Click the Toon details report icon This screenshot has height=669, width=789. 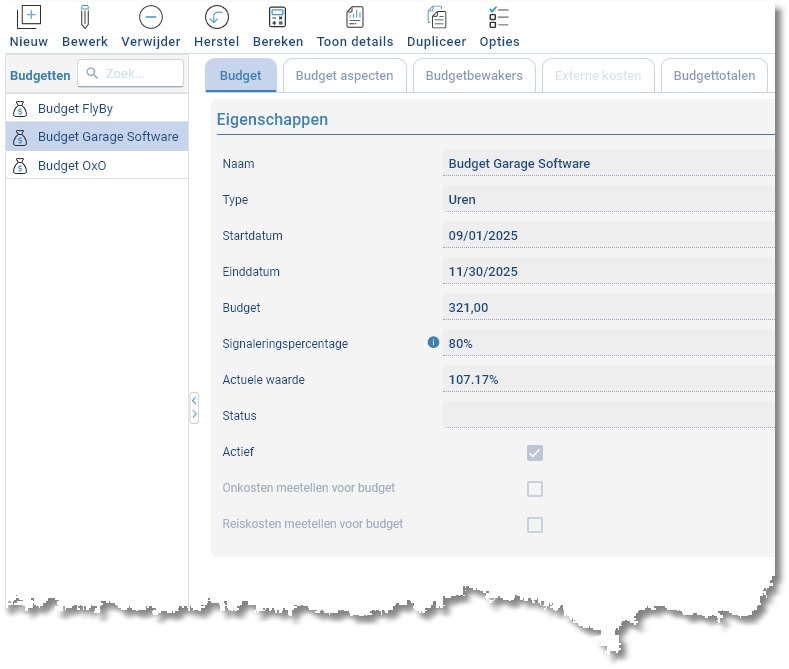[x=355, y=17]
